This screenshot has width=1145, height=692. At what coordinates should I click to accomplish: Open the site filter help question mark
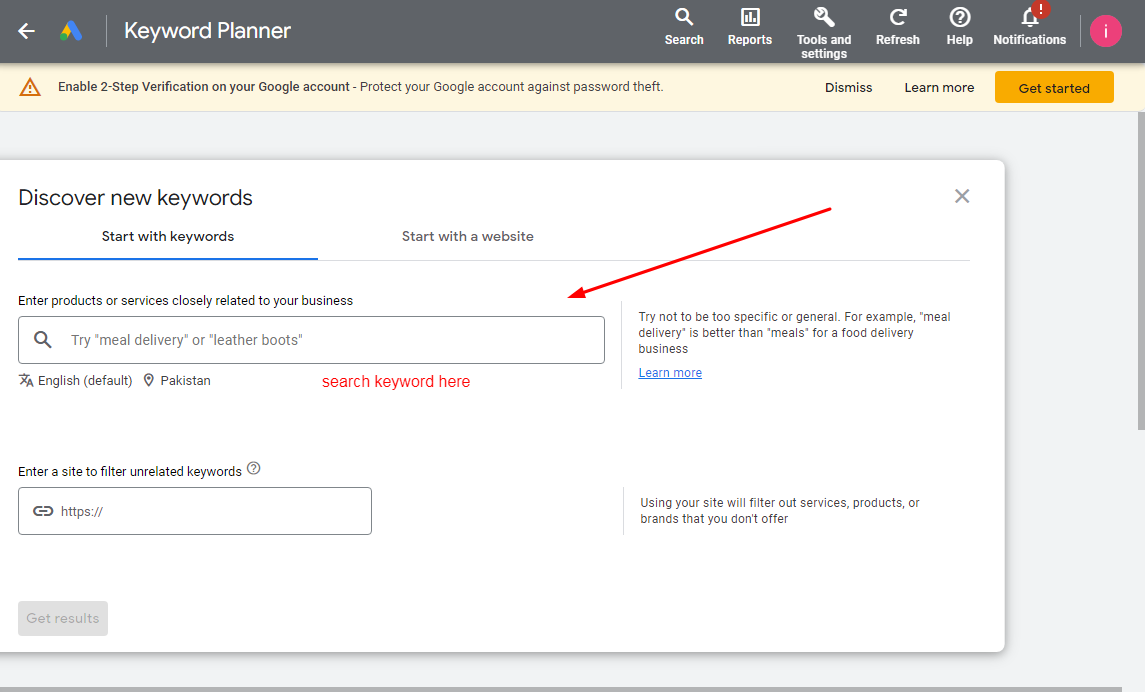[x=253, y=469]
